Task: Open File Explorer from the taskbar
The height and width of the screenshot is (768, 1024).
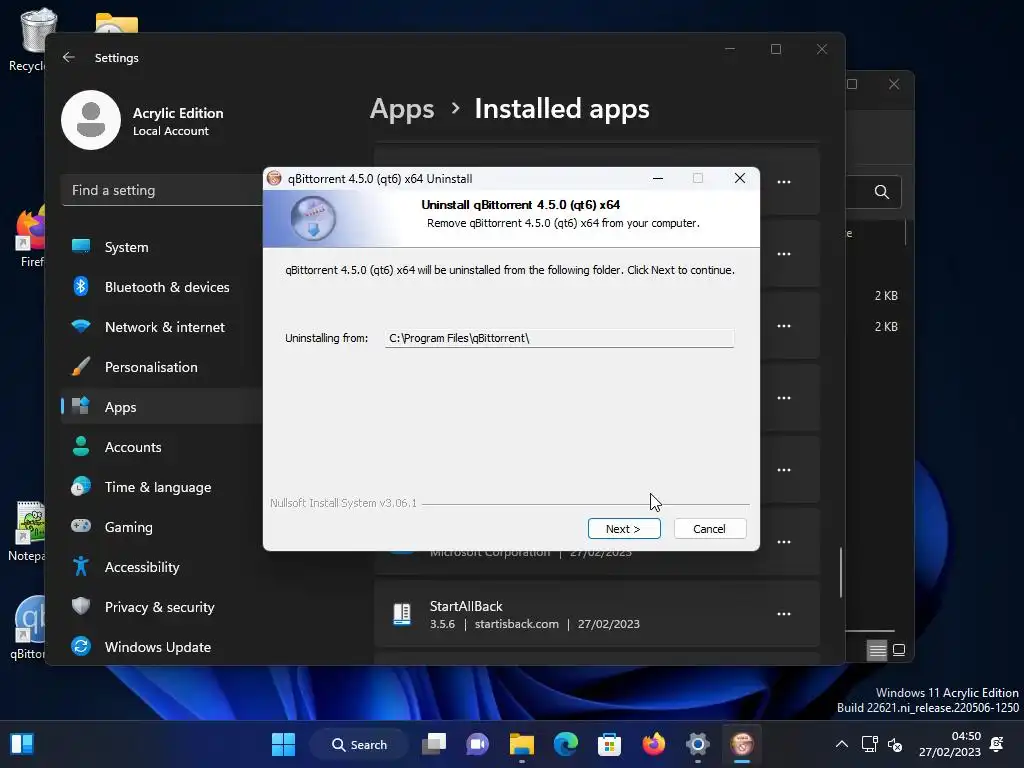Action: tap(522, 744)
